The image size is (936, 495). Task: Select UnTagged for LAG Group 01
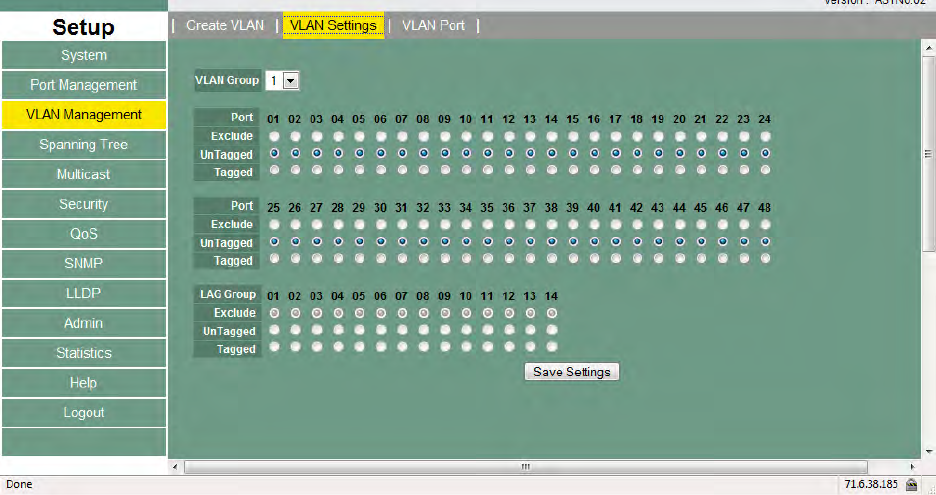274,331
